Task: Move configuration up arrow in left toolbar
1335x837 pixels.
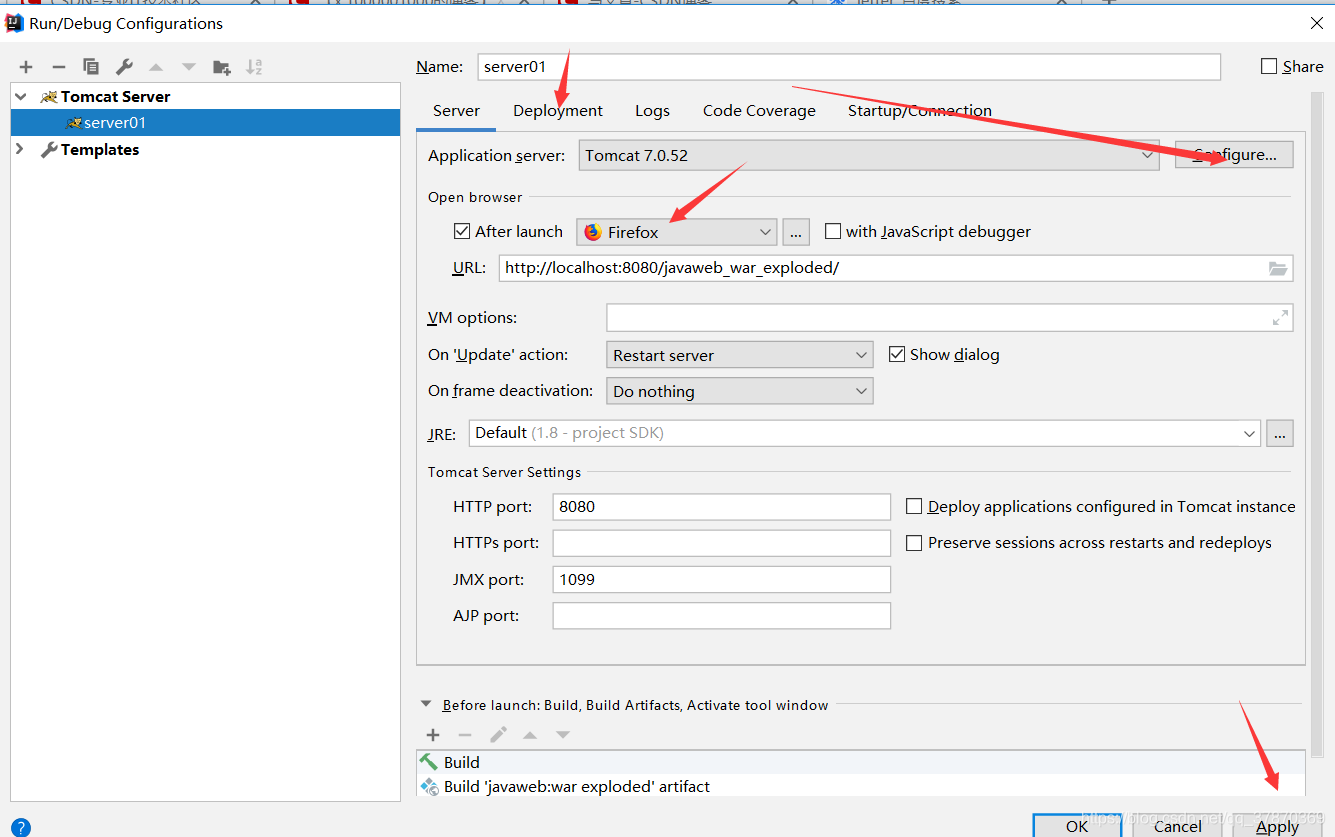Action: 156,67
